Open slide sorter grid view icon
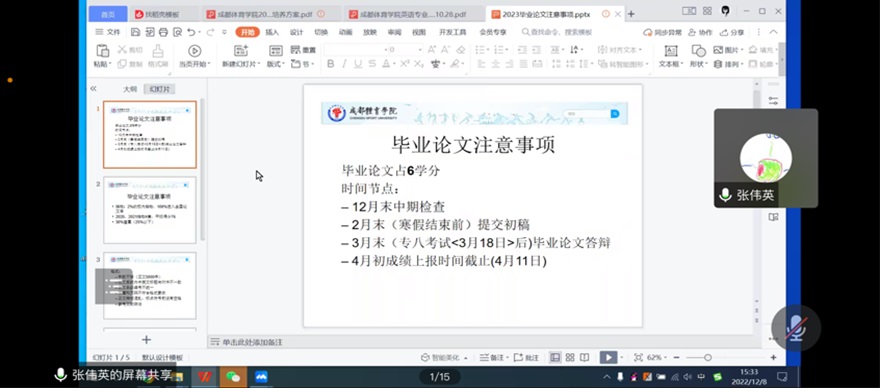 point(570,357)
